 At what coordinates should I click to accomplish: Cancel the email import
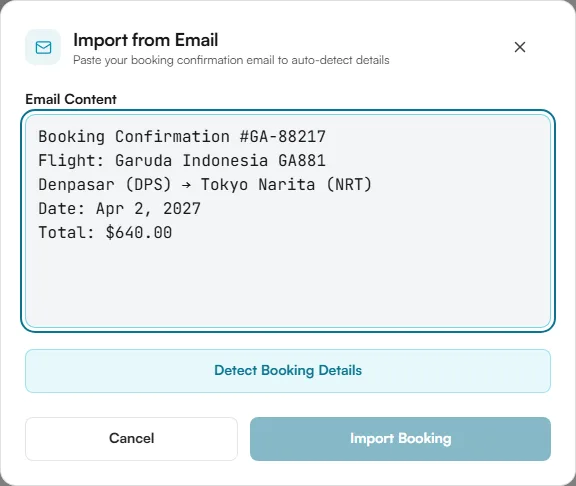point(132,439)
